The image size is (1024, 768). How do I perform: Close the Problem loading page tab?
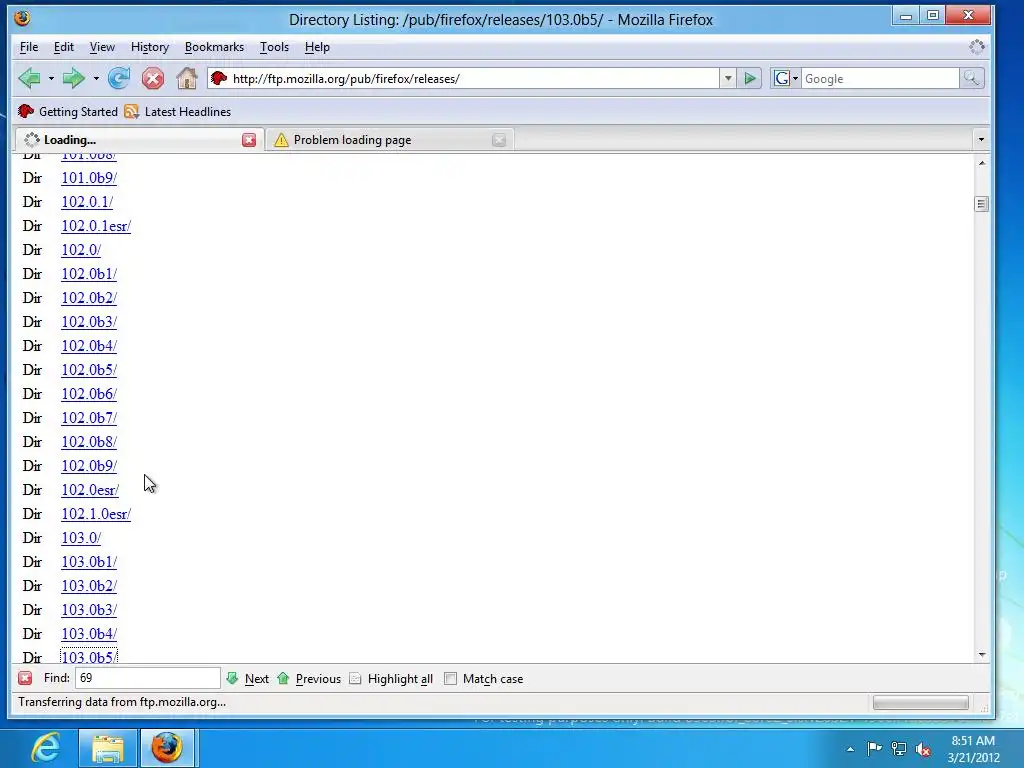[499, 140]
